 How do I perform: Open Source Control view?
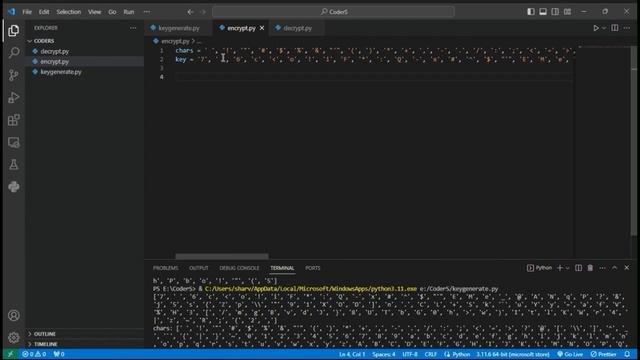(13, 75)
